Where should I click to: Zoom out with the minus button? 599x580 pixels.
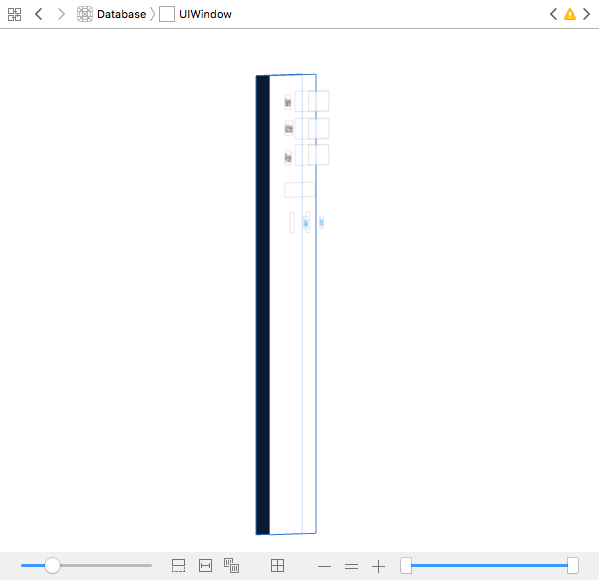[324, 566]
